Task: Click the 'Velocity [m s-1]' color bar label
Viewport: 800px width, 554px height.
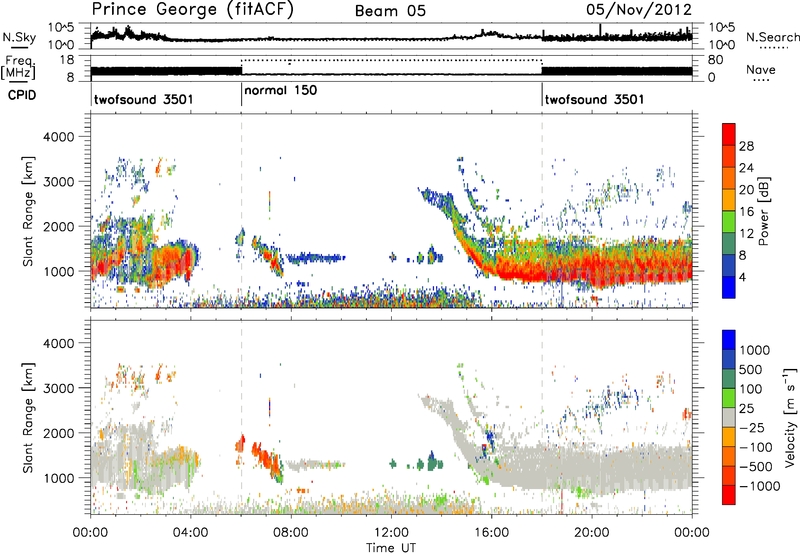Action: click(x=790, y=417)
